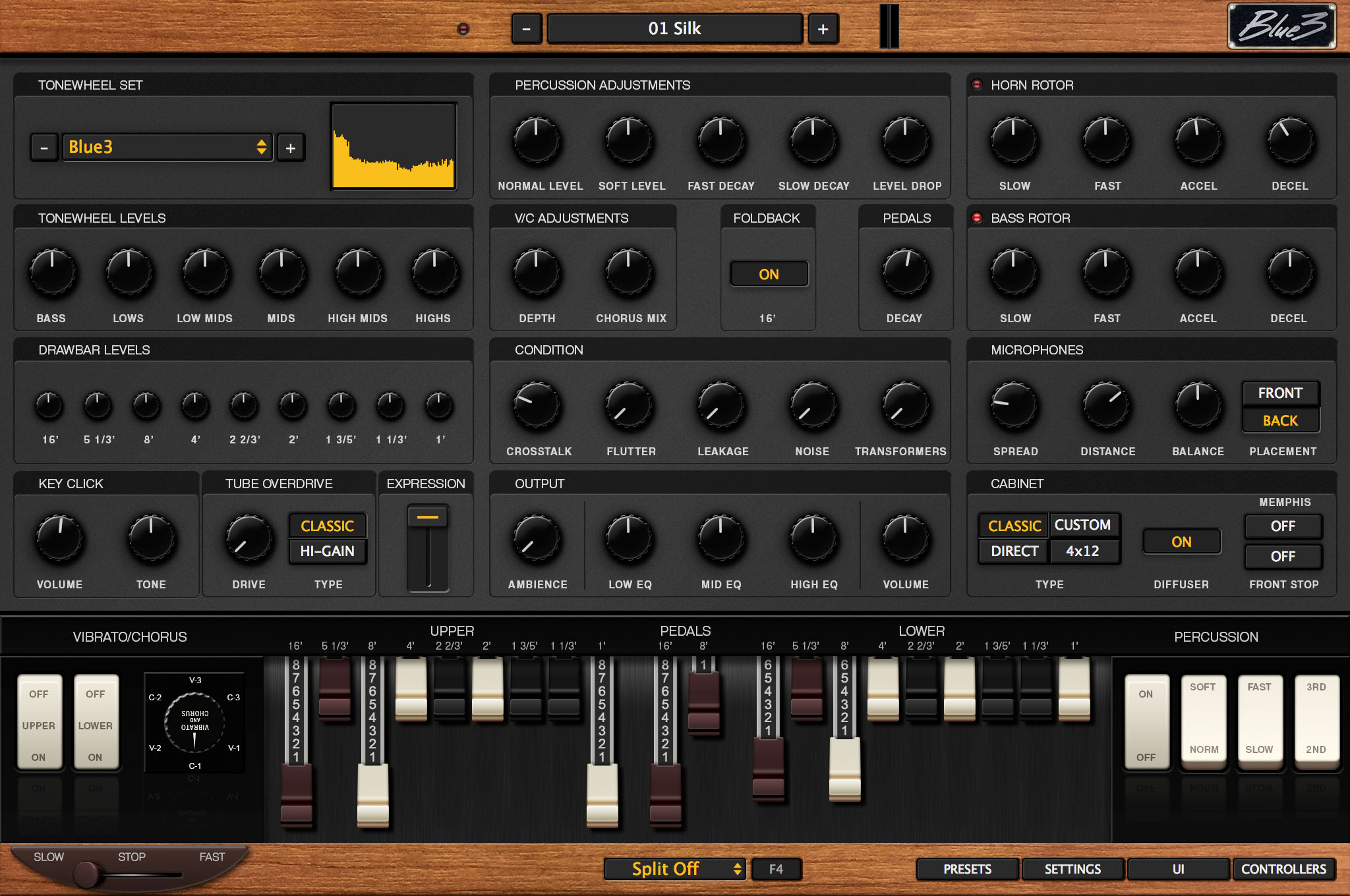1350x896 pixels.
Task: Click the Horn Rotor red indicator light
Action: click(x=977, y=85)
